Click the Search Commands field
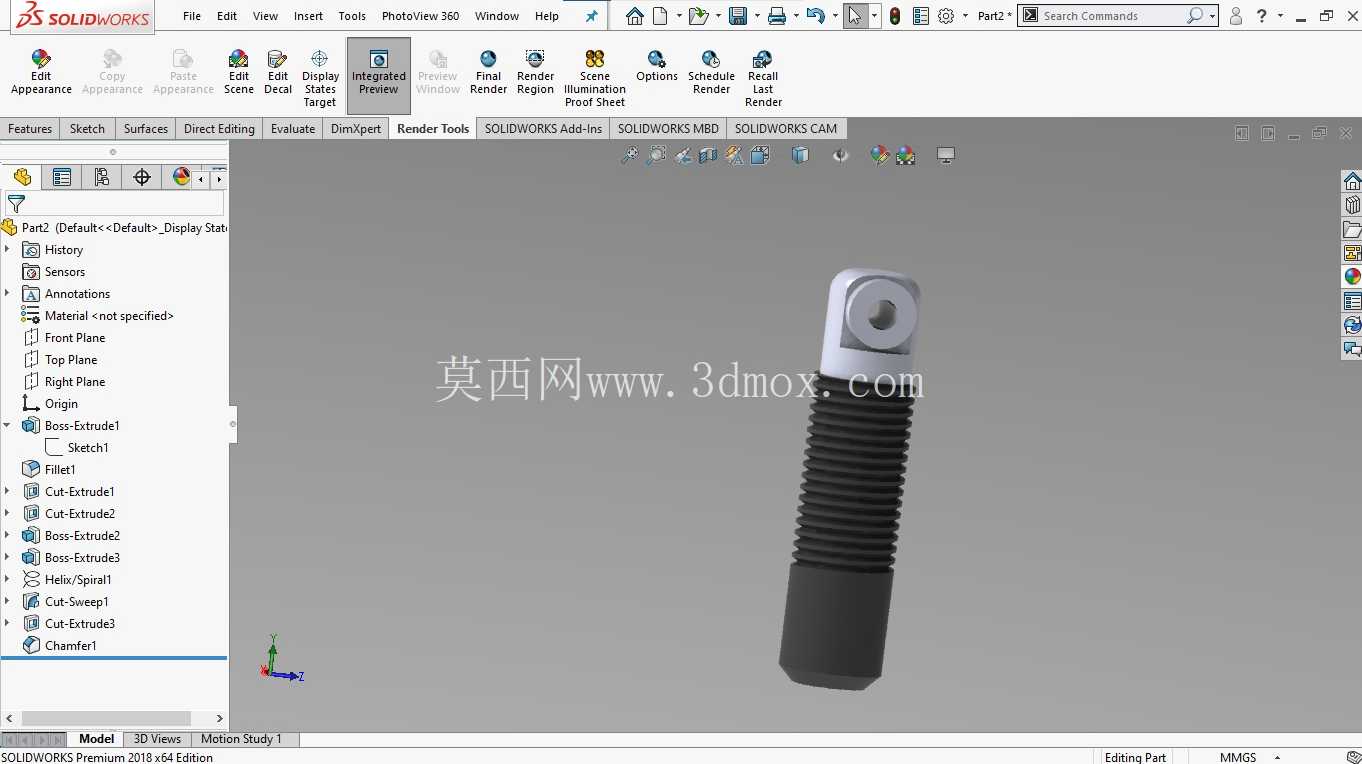The height and width of the screenshot is (764, 1362). [x=1118, y=16]
